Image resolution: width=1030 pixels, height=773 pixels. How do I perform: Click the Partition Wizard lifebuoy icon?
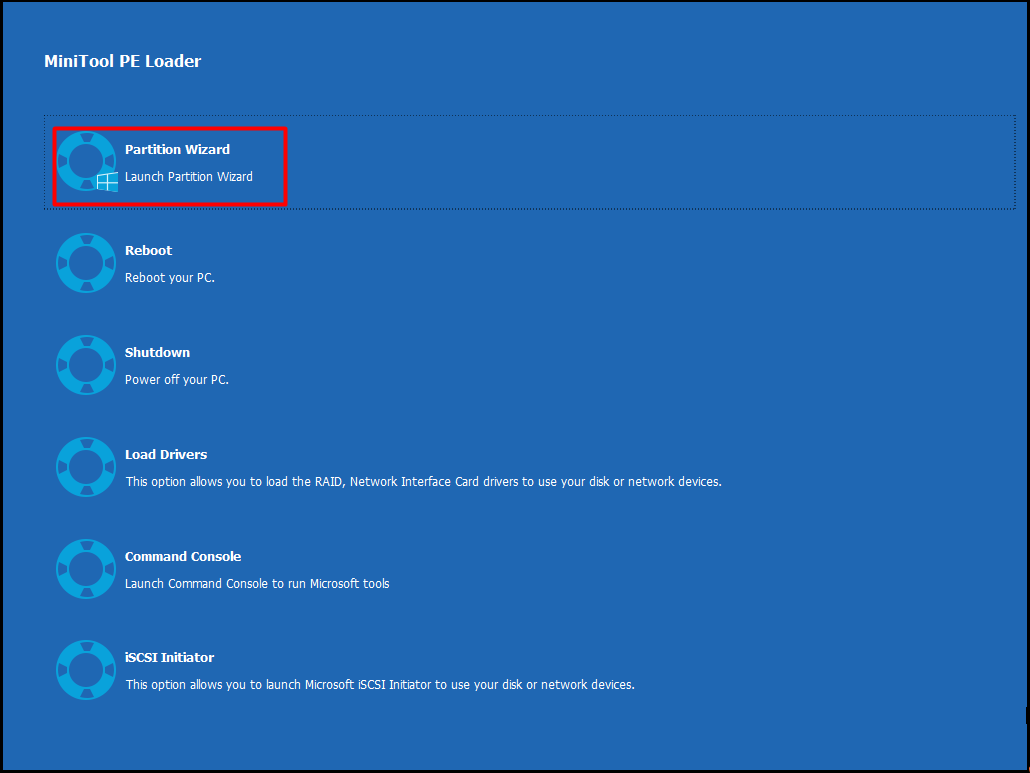[x=86, y=162]
